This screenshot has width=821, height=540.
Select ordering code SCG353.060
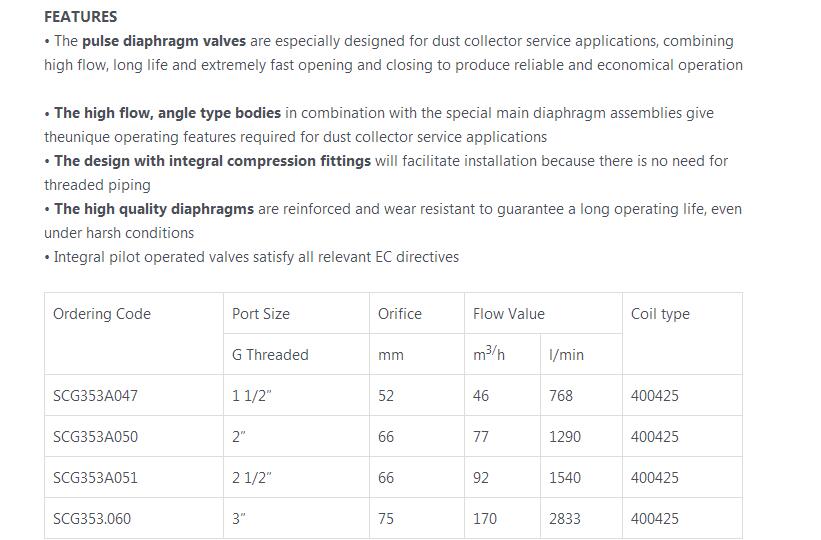click(92, 519)
